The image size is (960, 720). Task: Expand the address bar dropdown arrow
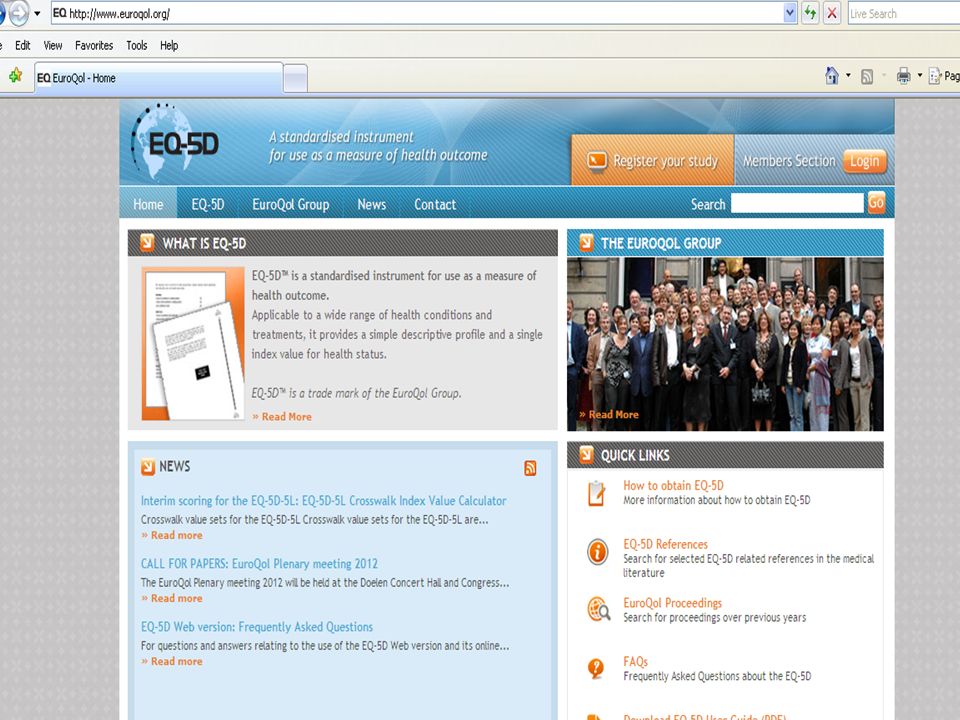click(x=790, y=13)
